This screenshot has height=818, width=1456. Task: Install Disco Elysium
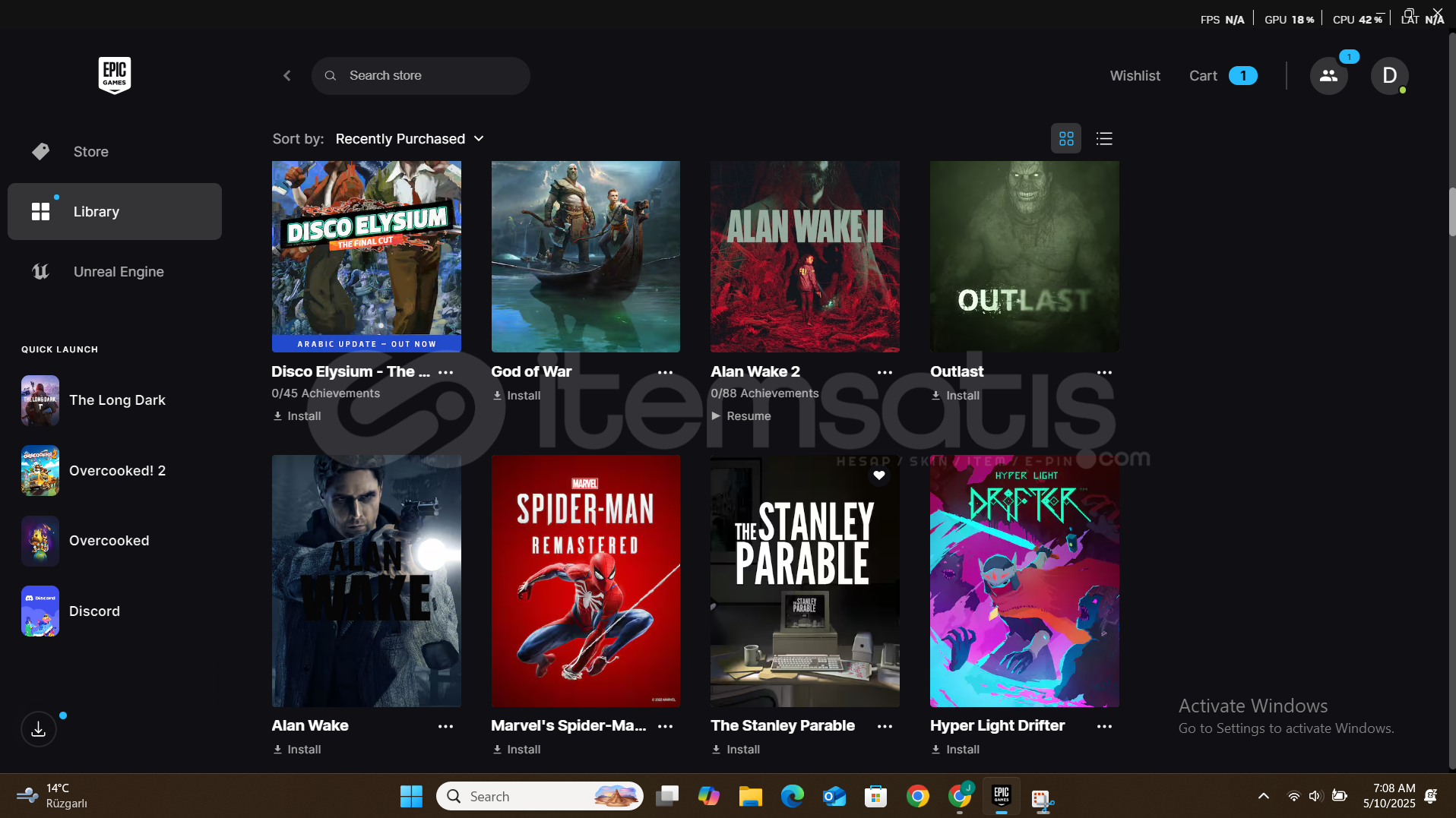[x=297, y=416]
